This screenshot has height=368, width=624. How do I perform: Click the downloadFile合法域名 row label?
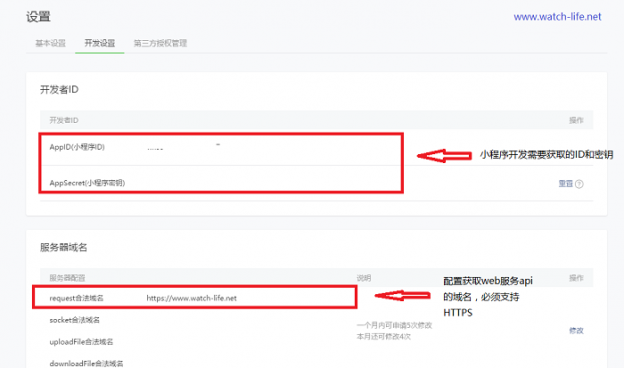(x=86, y=363)
